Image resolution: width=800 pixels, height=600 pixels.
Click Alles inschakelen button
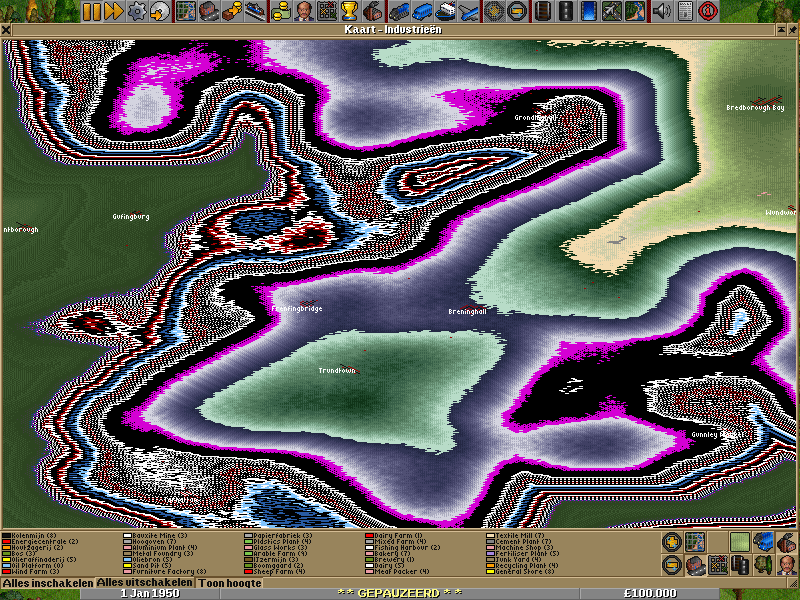coord(48,583)
